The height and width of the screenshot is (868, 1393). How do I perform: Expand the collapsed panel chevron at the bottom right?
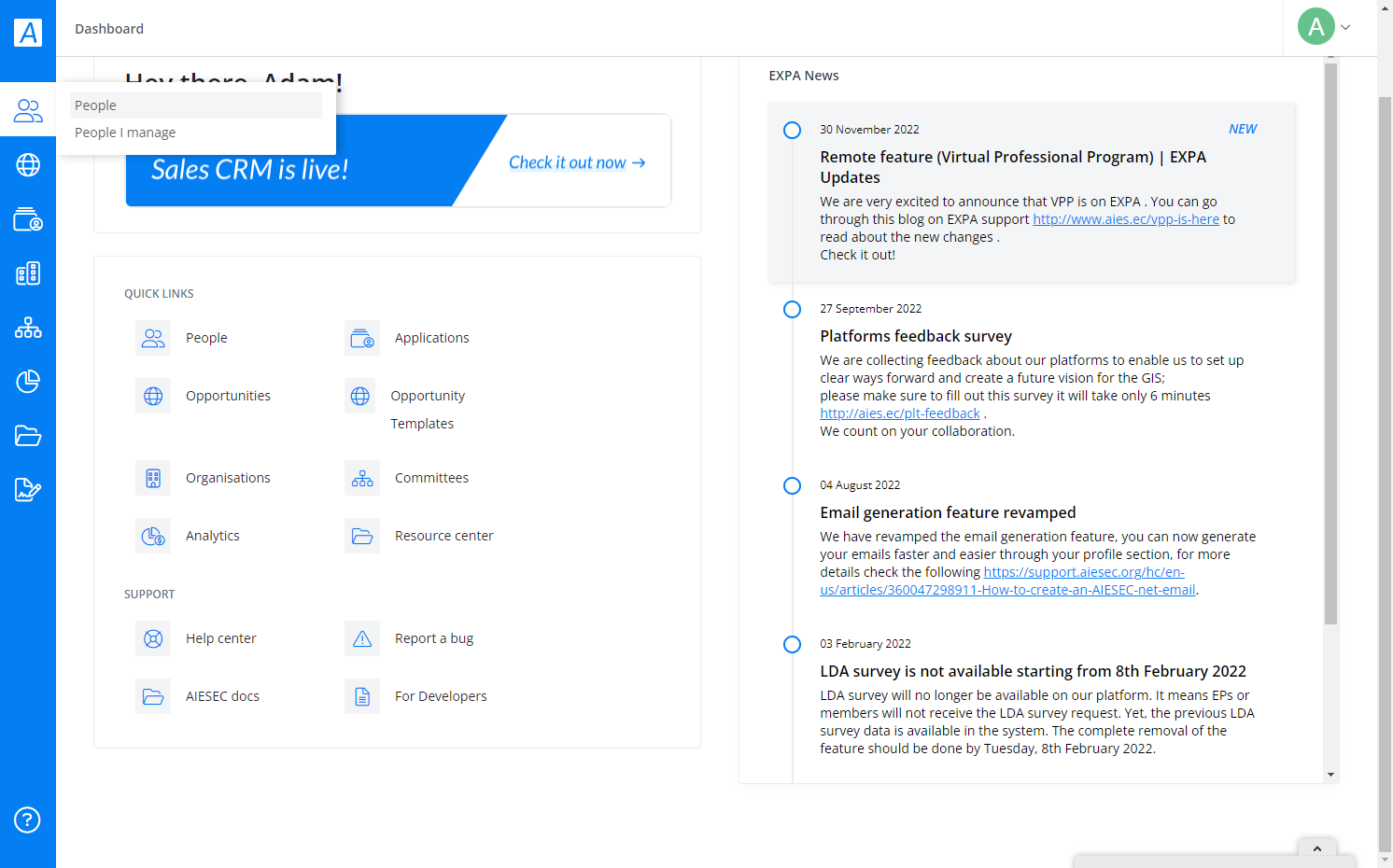click(1316, 848)
